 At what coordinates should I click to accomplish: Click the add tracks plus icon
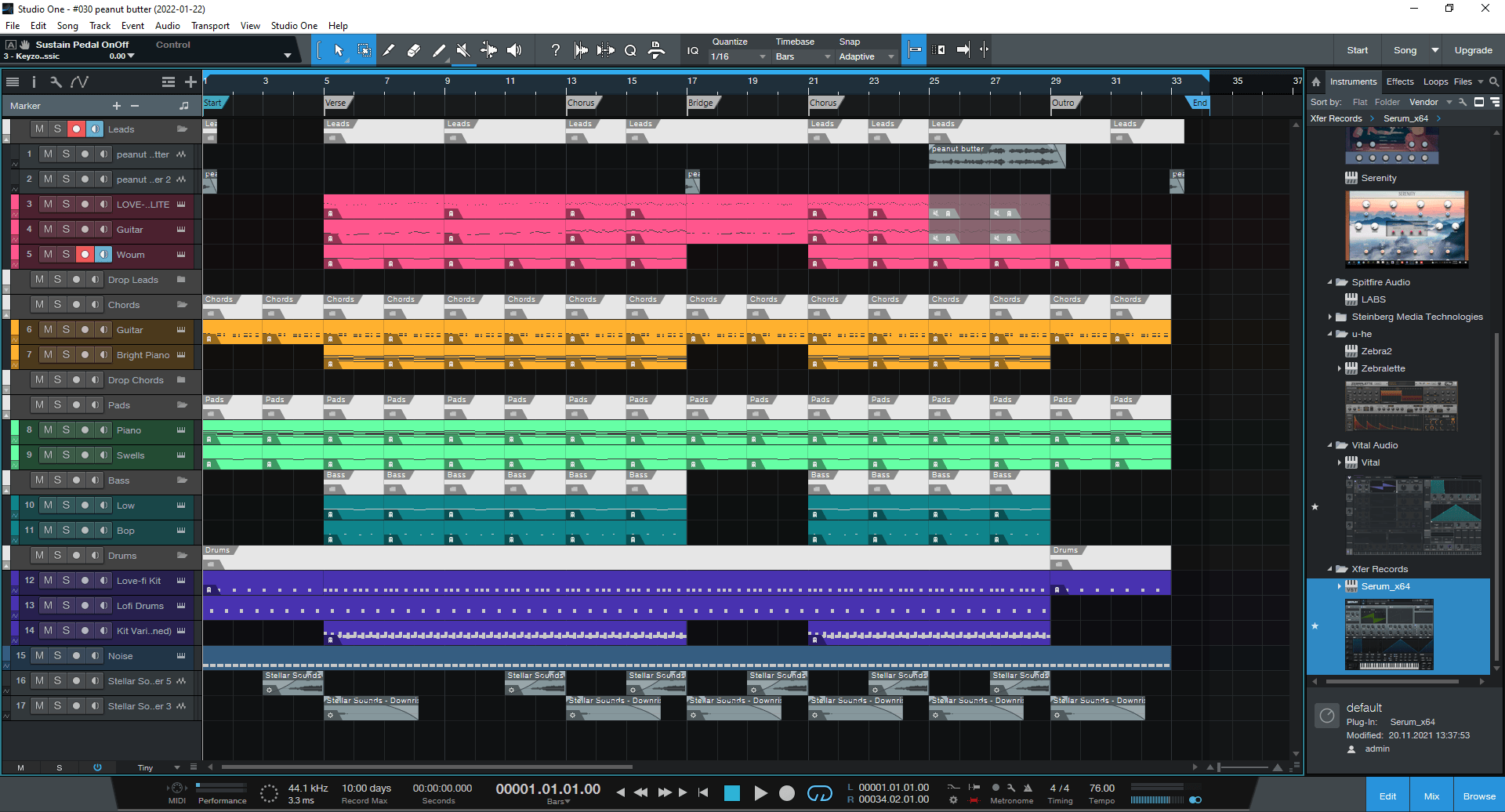pyautogui.click(x=190, y=82)
